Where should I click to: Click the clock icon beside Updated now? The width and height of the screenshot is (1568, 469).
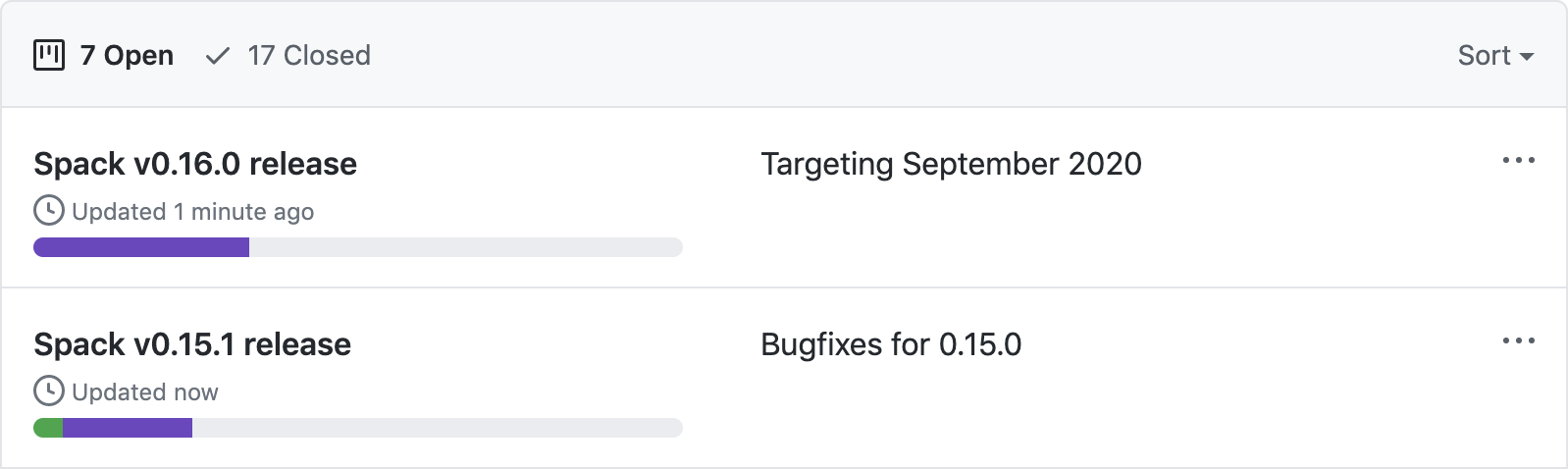(x=49, y=391)
